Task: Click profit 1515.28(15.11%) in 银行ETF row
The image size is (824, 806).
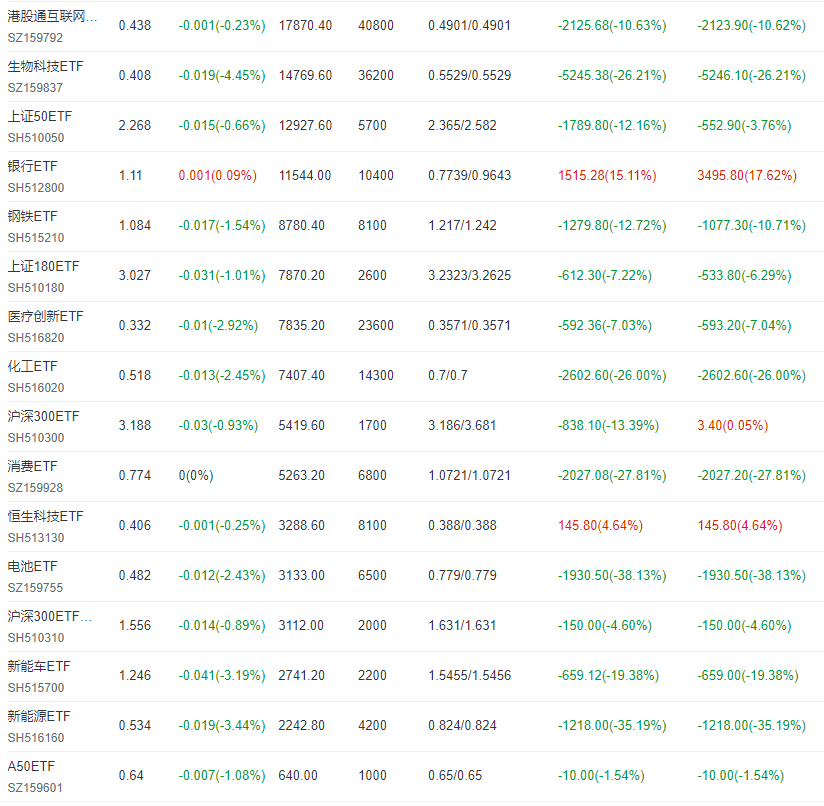Action: tap(607, 175)
